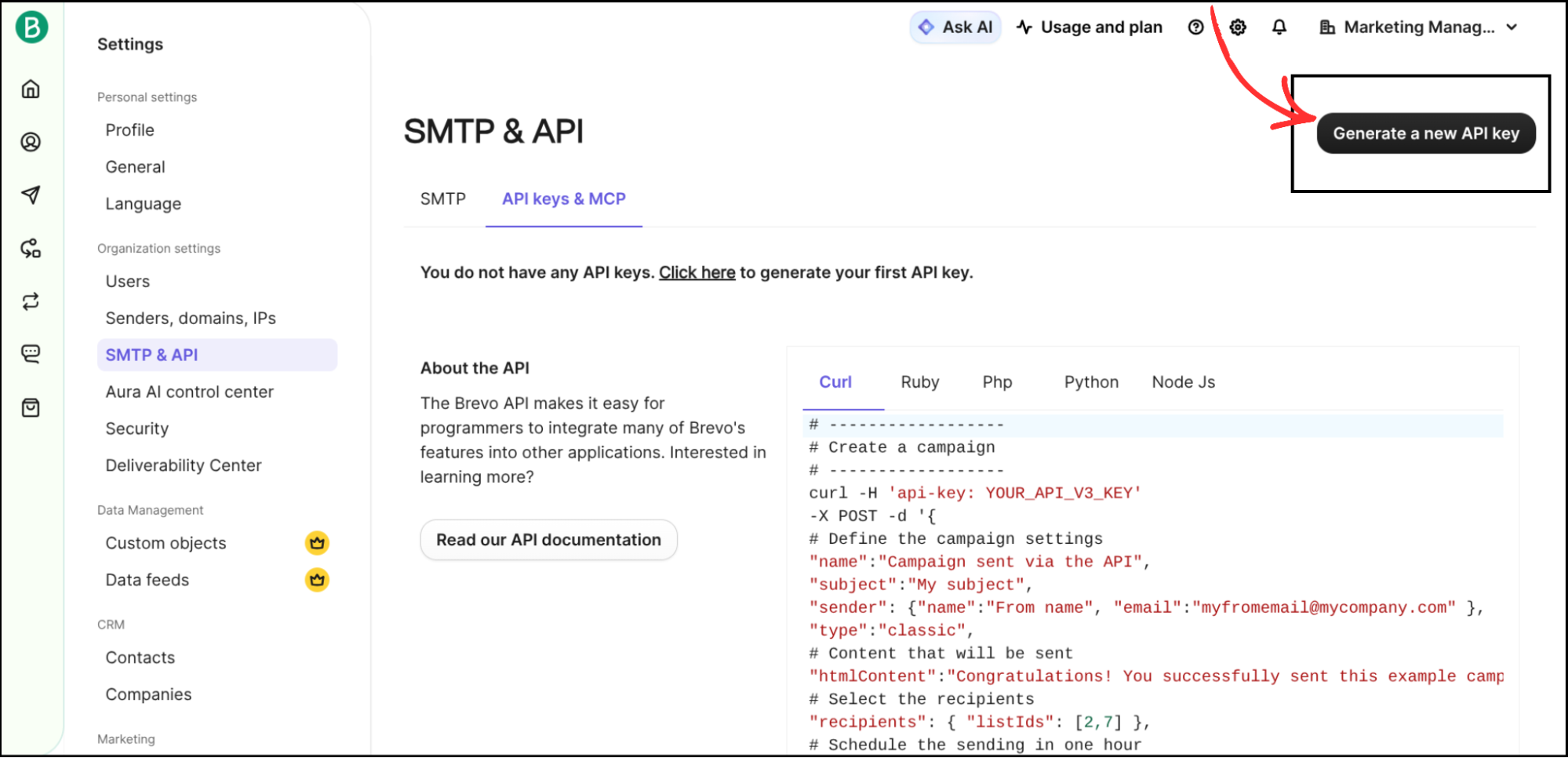1568x758 pixels.
Task: Select the paper plane Campaigns icon
Action: 30,195
